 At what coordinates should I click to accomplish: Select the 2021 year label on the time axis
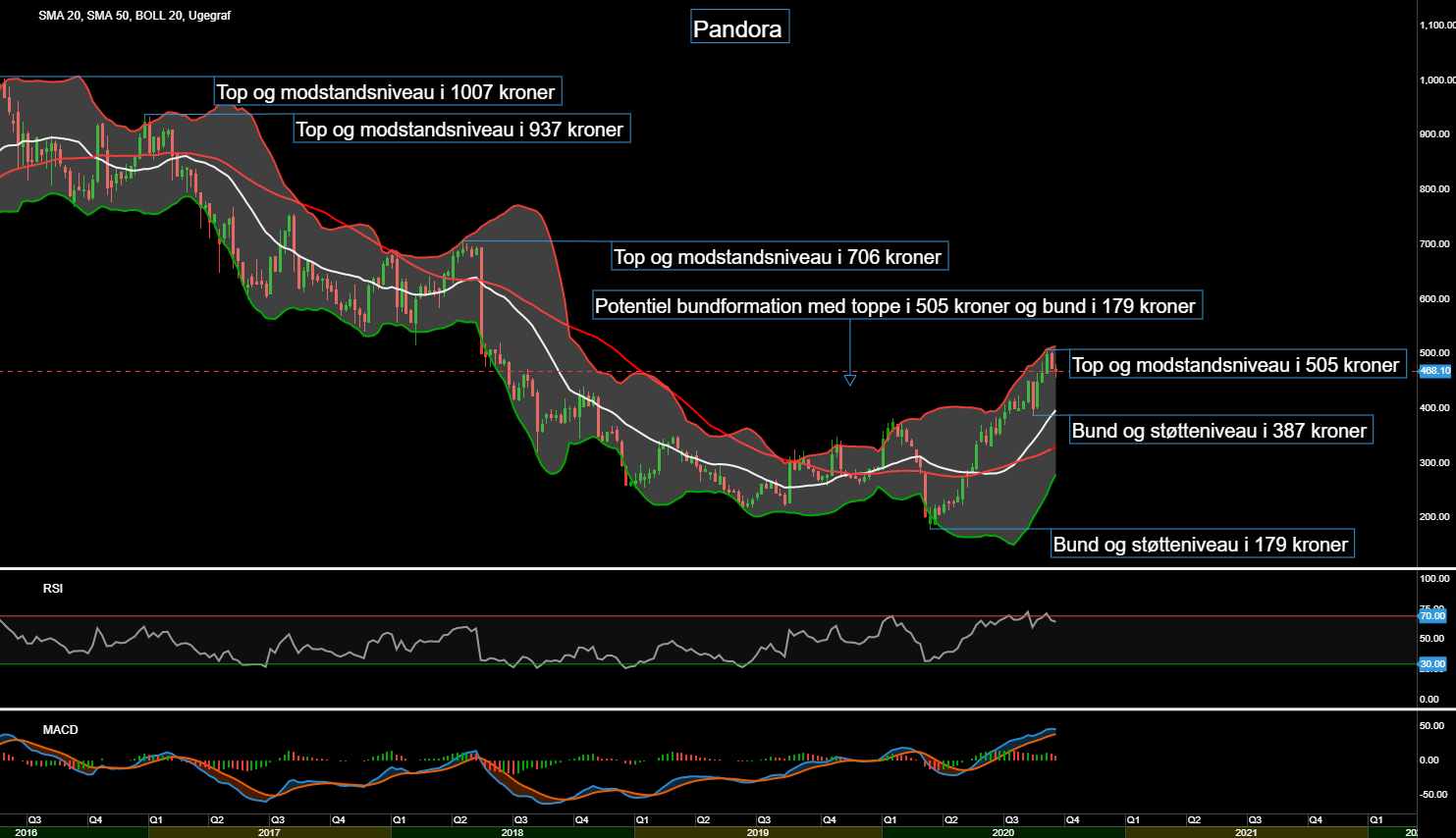coord(1246,833)
